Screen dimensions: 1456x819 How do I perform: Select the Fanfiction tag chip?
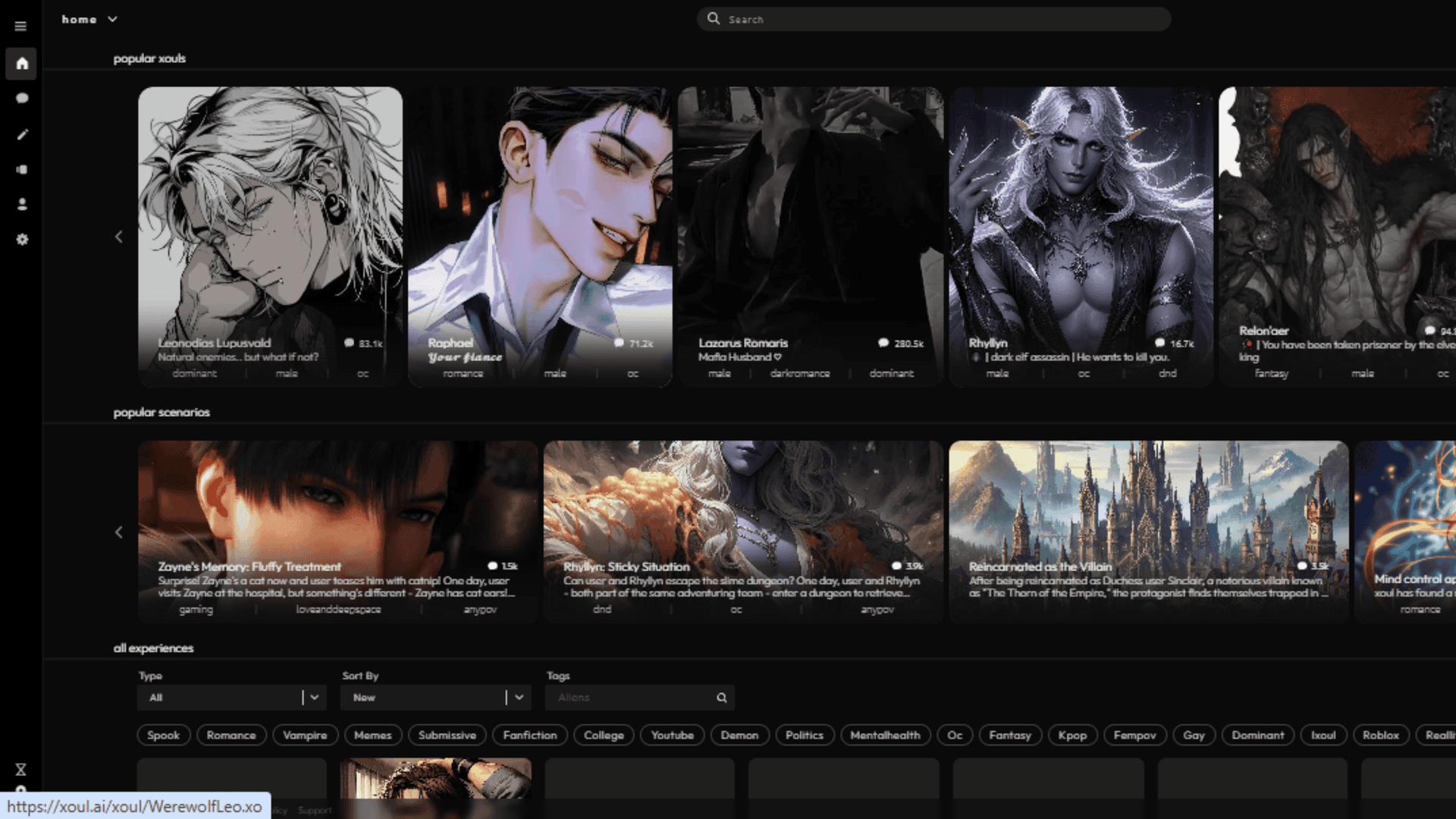[530, 735]
